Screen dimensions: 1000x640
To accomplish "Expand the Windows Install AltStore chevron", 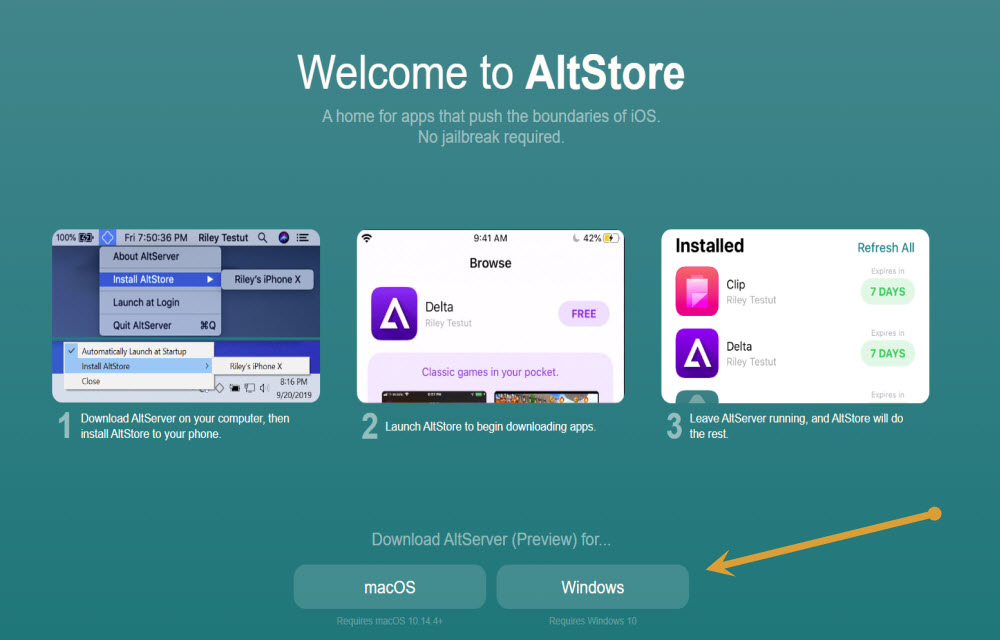I will [x=207, y=366].
